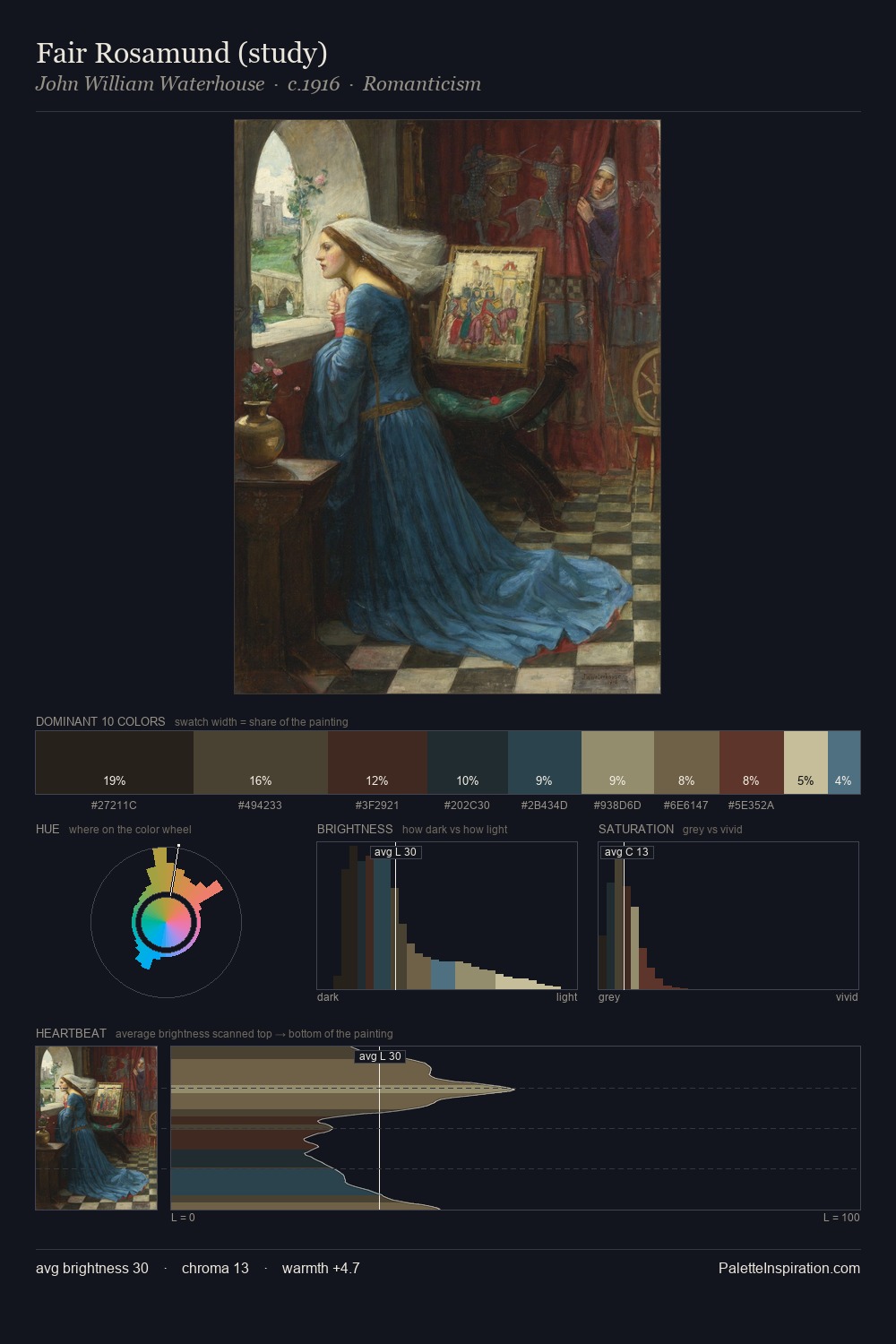Viewport: 896px width, 1344px height.
Task: Click the 'BRIGHTNESS' section heading
Action: coord(355,829)
